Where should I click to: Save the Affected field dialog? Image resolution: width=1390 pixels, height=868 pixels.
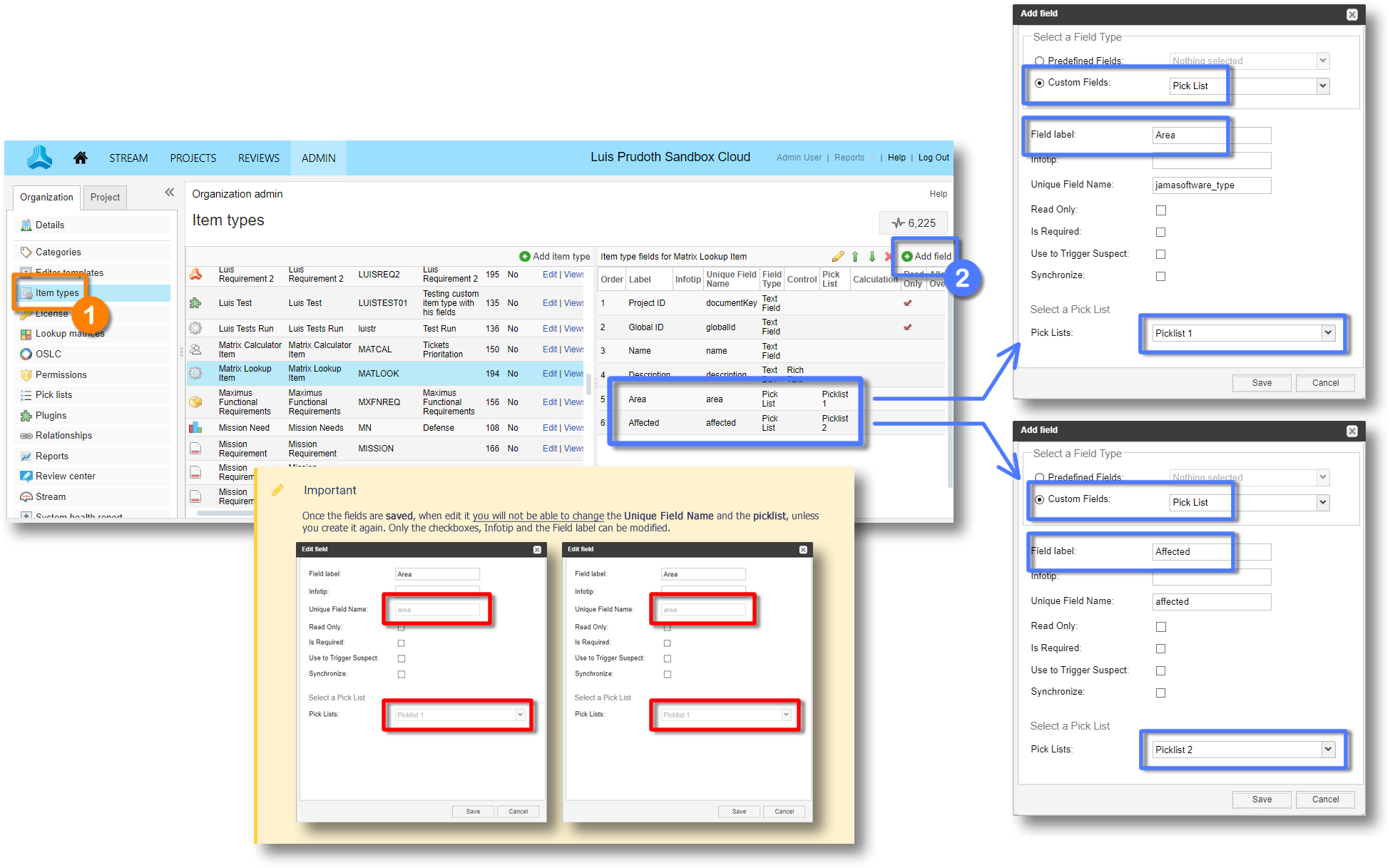1262,800
